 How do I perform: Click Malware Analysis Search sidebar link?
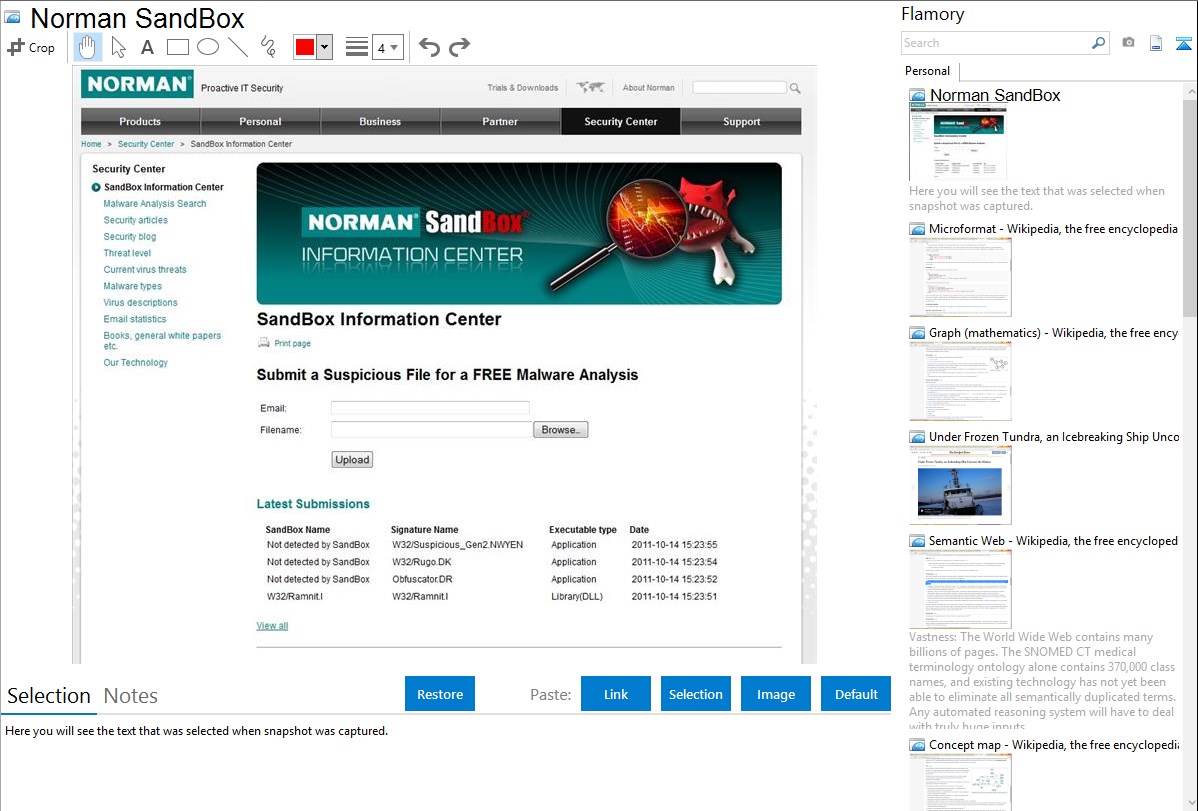click(x=155, y=204)
